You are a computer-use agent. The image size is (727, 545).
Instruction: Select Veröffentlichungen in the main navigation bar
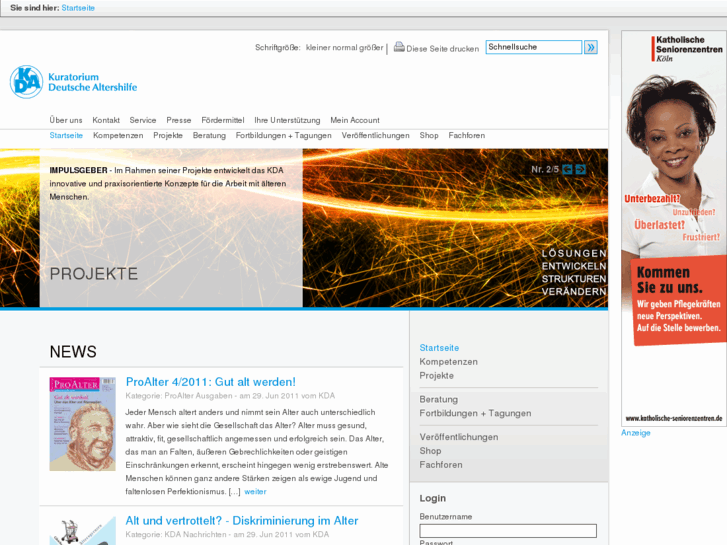pyautogui.click(x=376, y=135)
